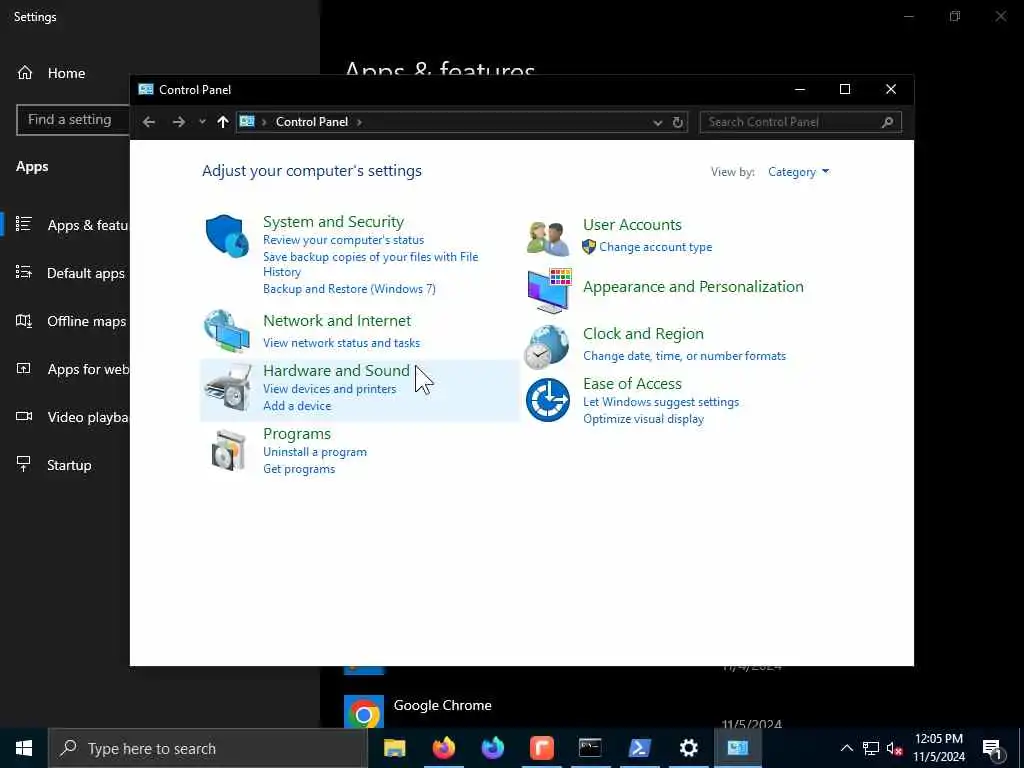
Task: Switch to the Settings gear taskbar icon
Action: tap(688, 748)
